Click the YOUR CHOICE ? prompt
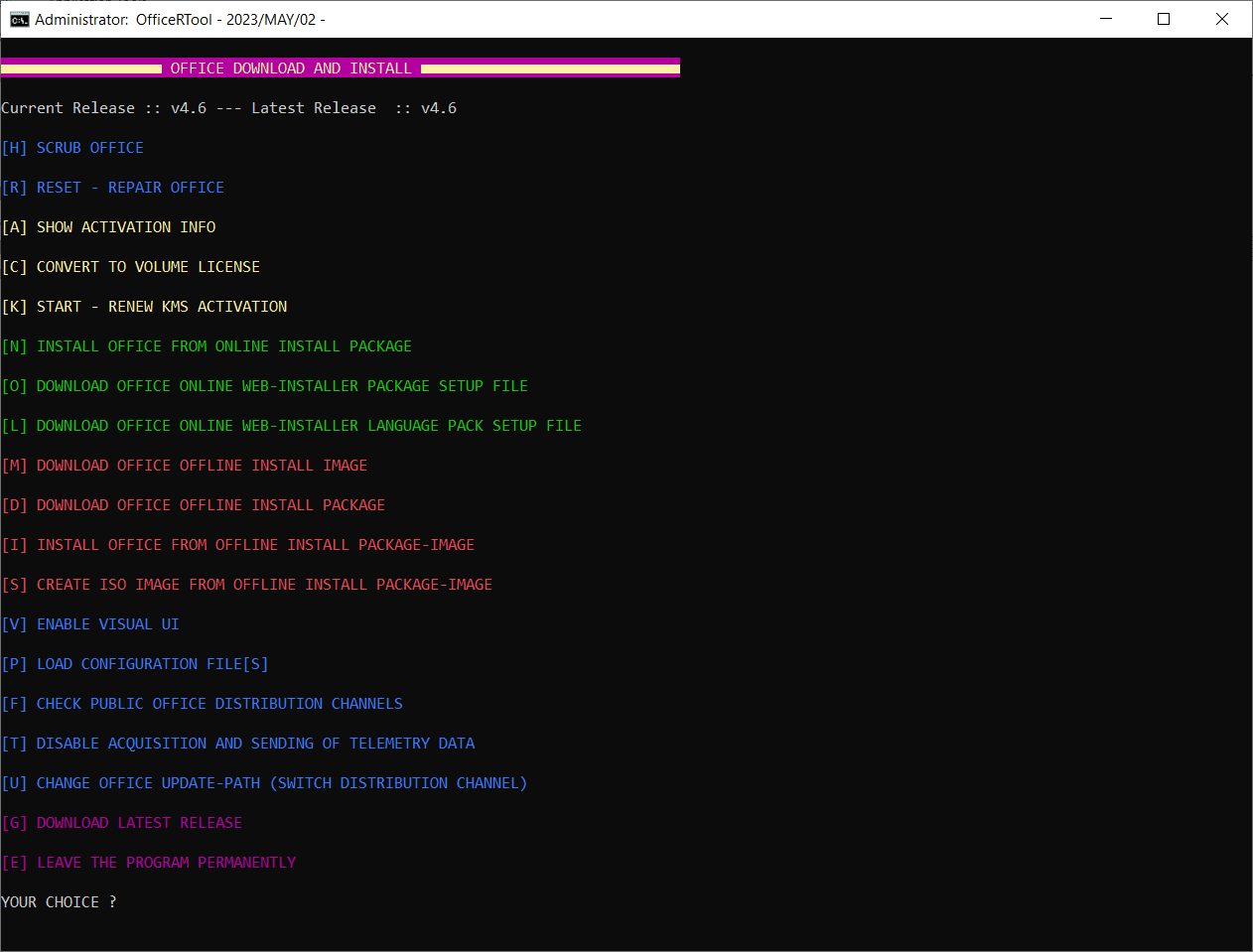Screen dimensions: 1253x952 click(x=59, y=902)
